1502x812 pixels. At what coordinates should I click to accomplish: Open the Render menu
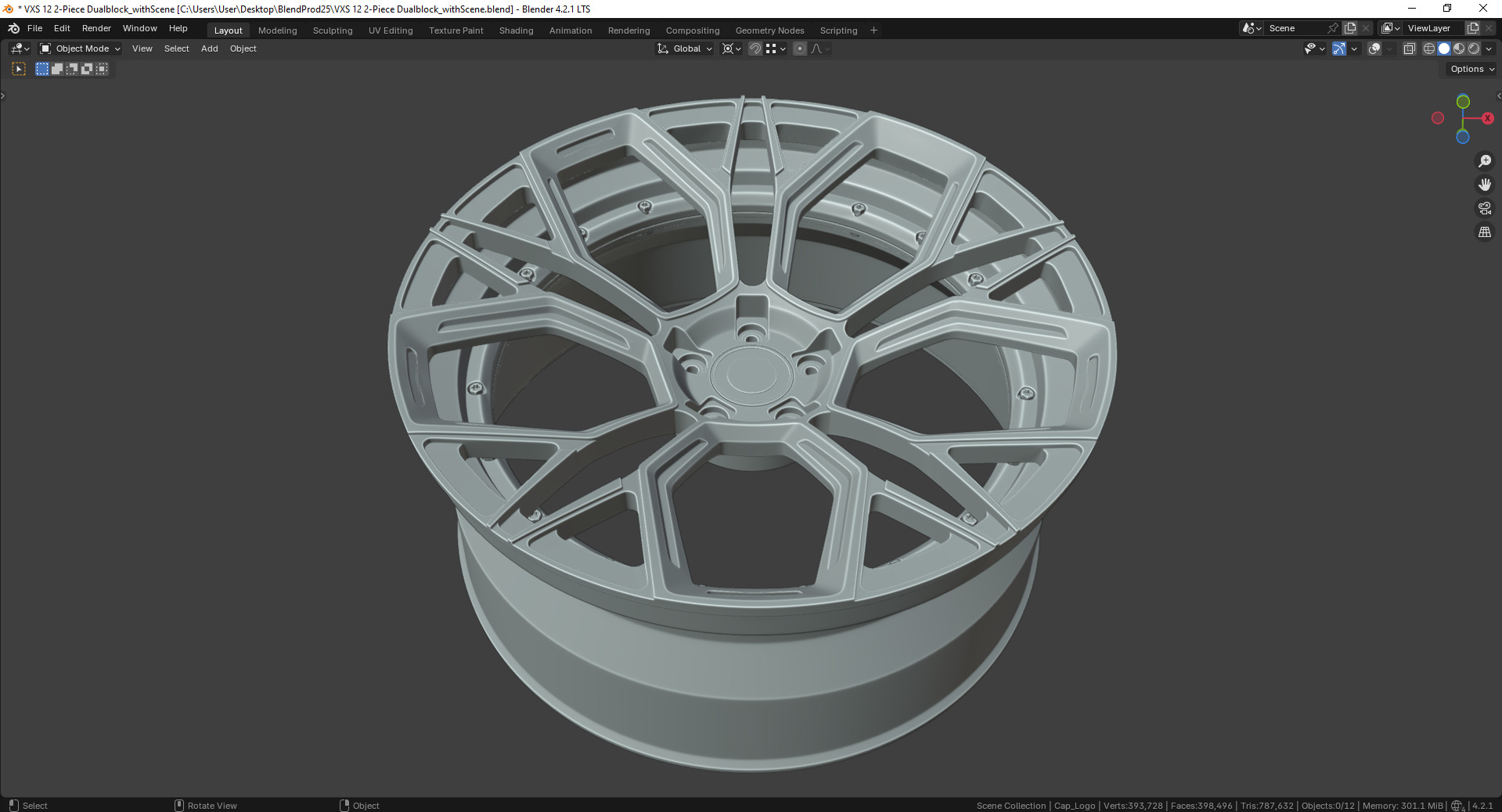click(96, 28)
